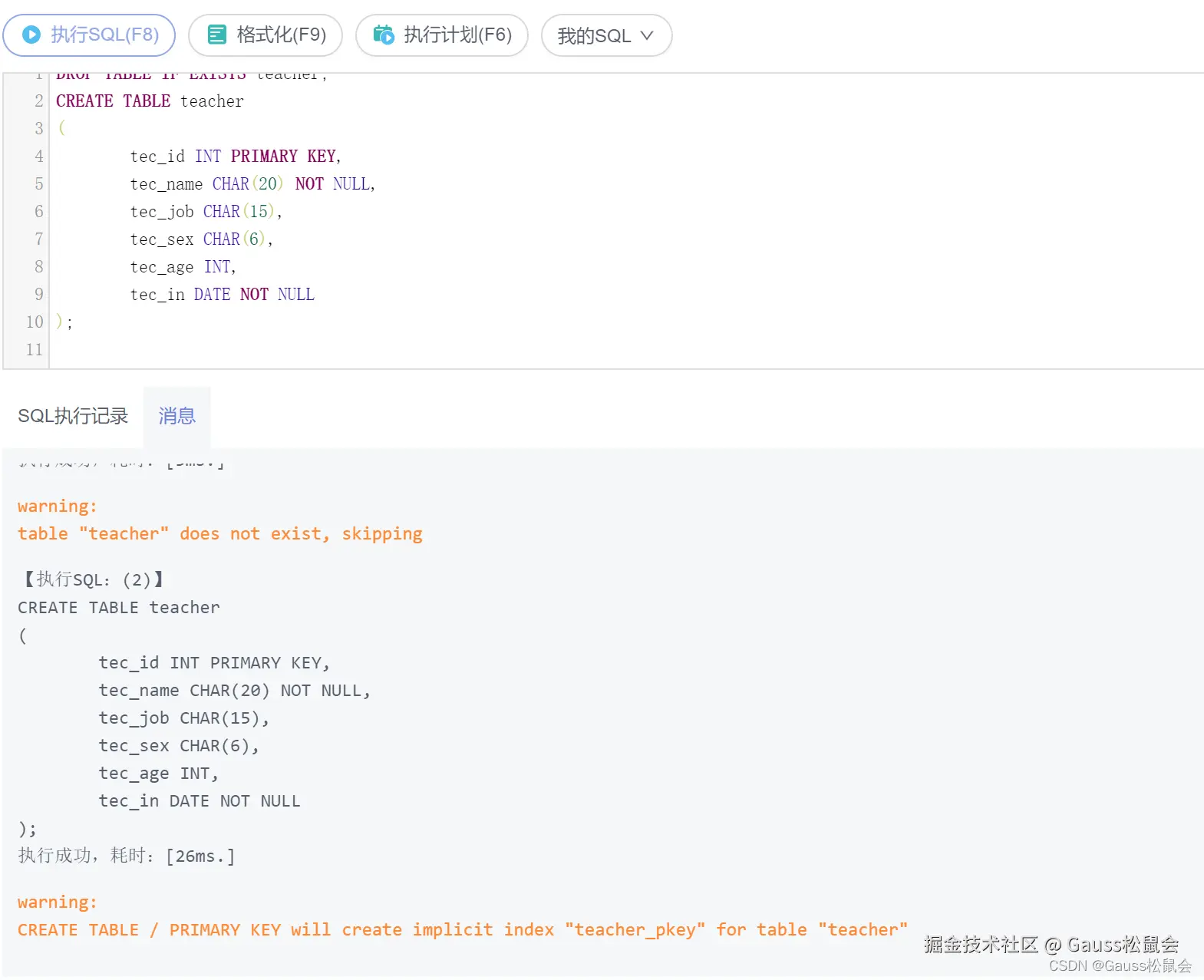The width and height of the screenshot is (1204, 980).
Task: Select the 消息 tab
Action: (x=177, y=416)
